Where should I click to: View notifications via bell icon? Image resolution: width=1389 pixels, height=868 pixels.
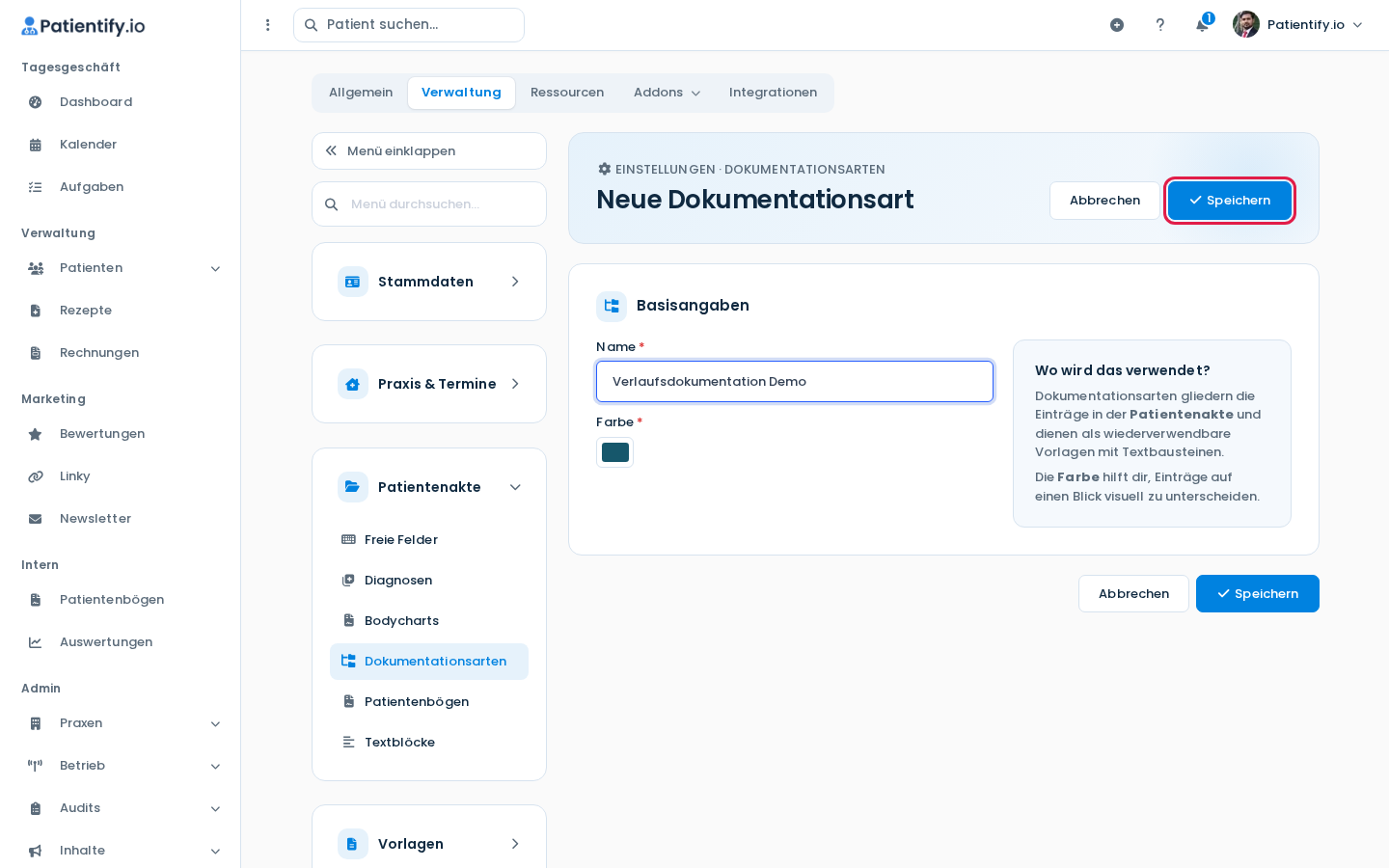(x=1203, y=24)
